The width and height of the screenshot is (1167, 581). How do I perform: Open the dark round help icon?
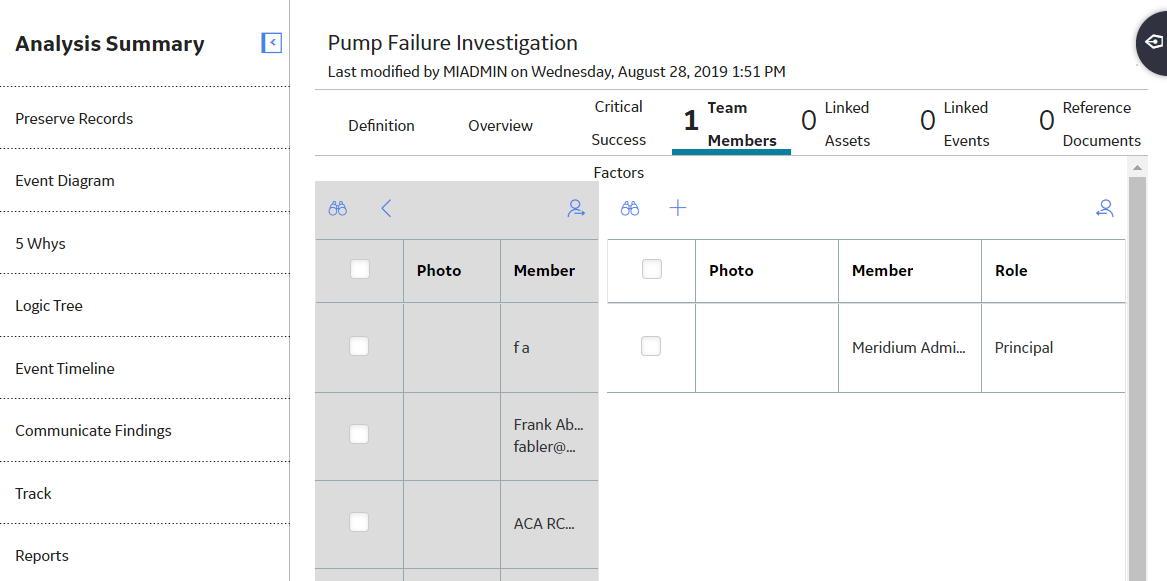pos(1154,42)
